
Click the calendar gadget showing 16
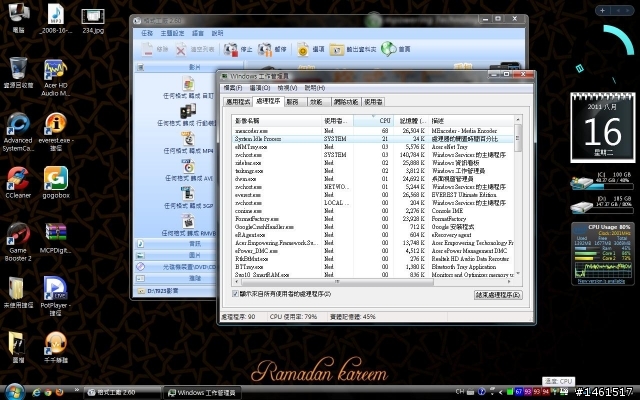click(x=602, y=128)
